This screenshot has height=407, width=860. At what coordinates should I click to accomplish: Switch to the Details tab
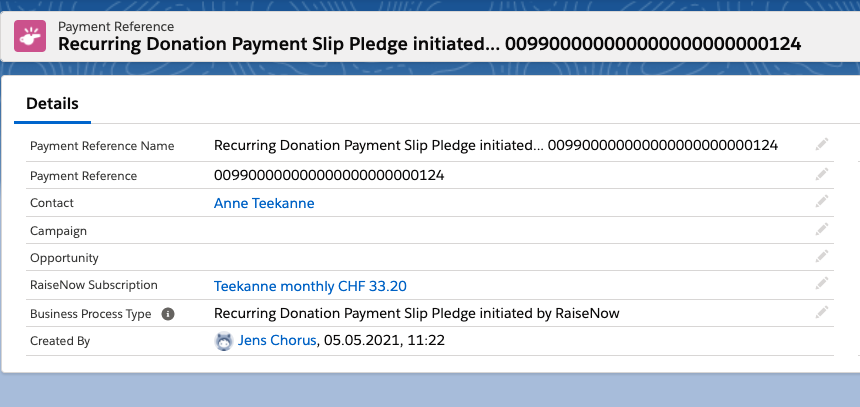[52, 103]
